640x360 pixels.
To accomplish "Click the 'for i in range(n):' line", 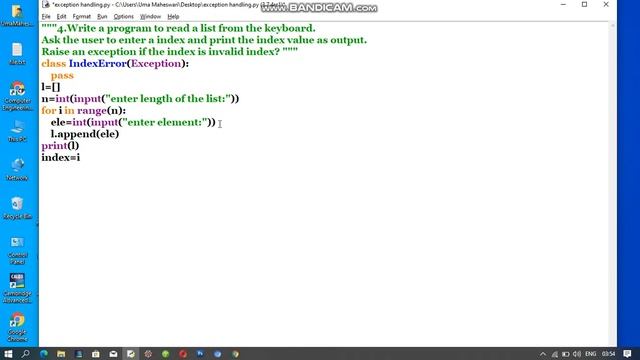I will click(84, 111).
